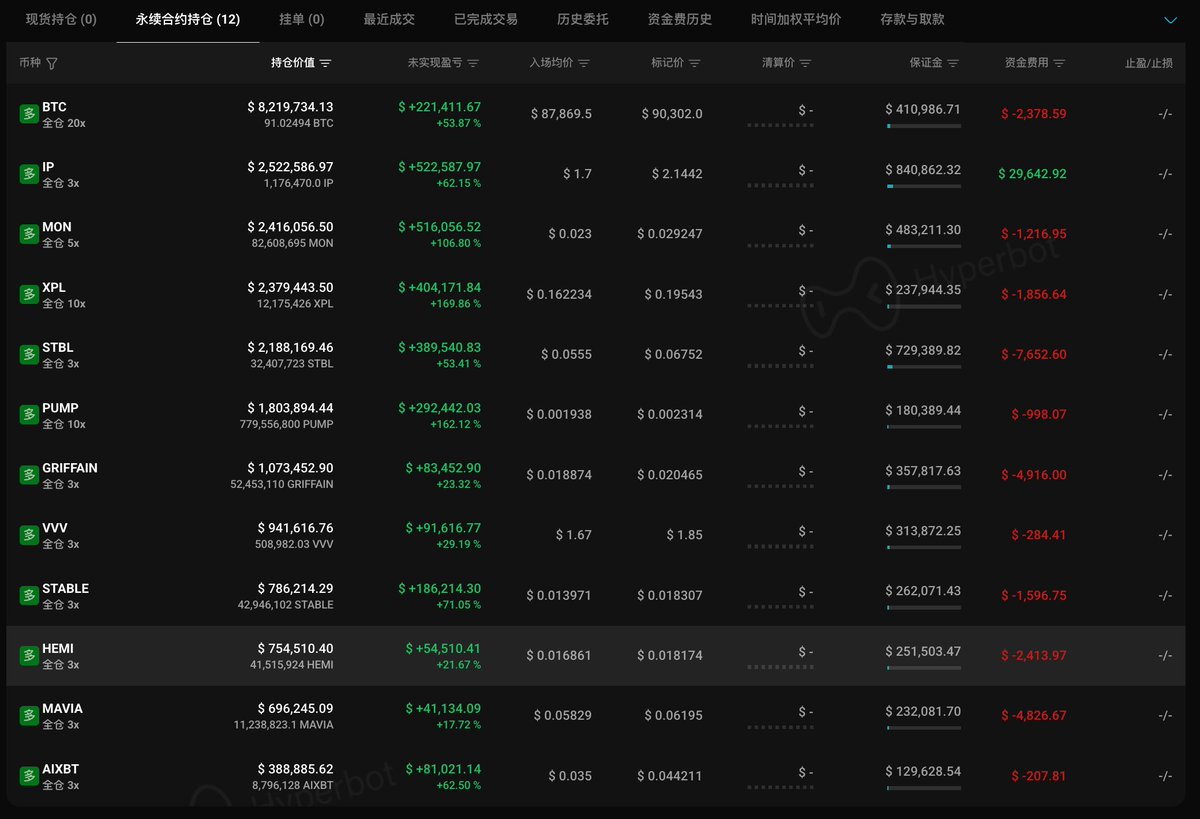Sort by the 未实现盈亏 sort icon
The image size is (1200, 819).
point(473,63)
